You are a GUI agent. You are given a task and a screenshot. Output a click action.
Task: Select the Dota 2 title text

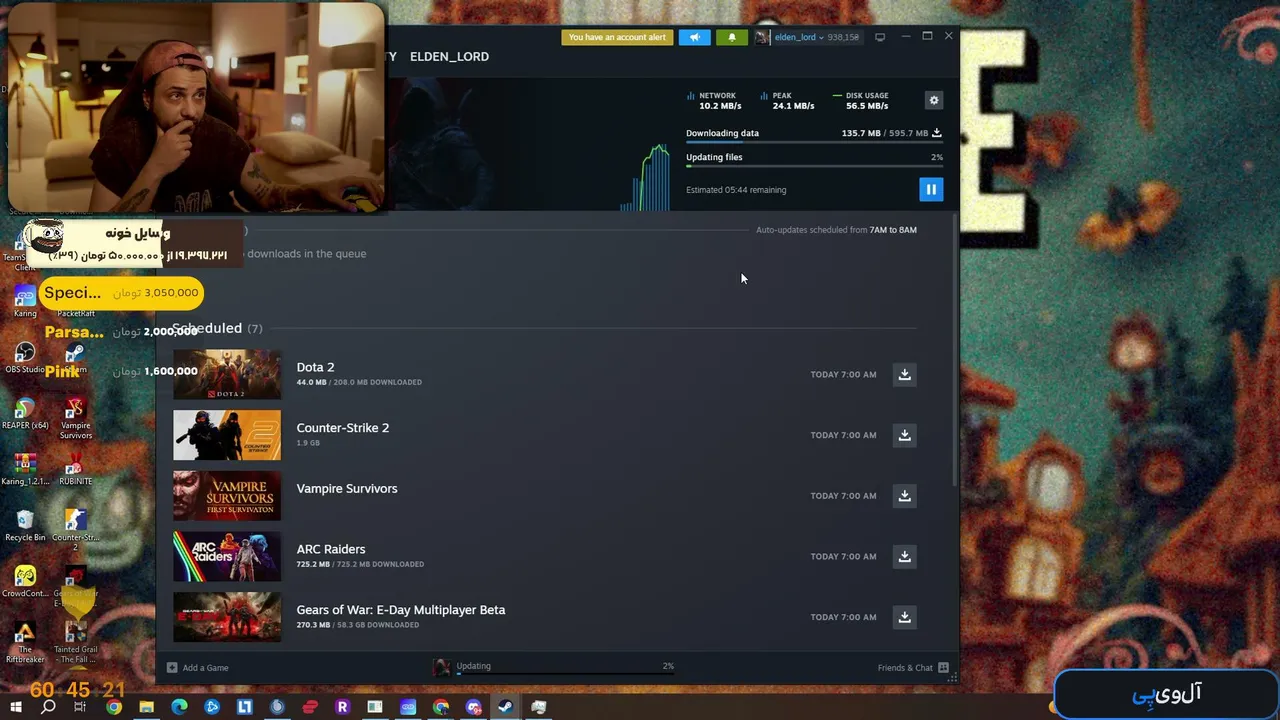[315, 367]
